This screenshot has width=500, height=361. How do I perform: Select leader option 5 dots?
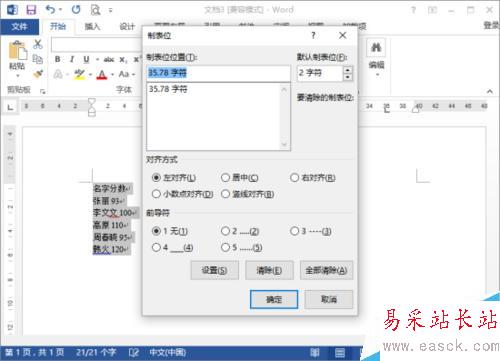(x=225, y=247)
